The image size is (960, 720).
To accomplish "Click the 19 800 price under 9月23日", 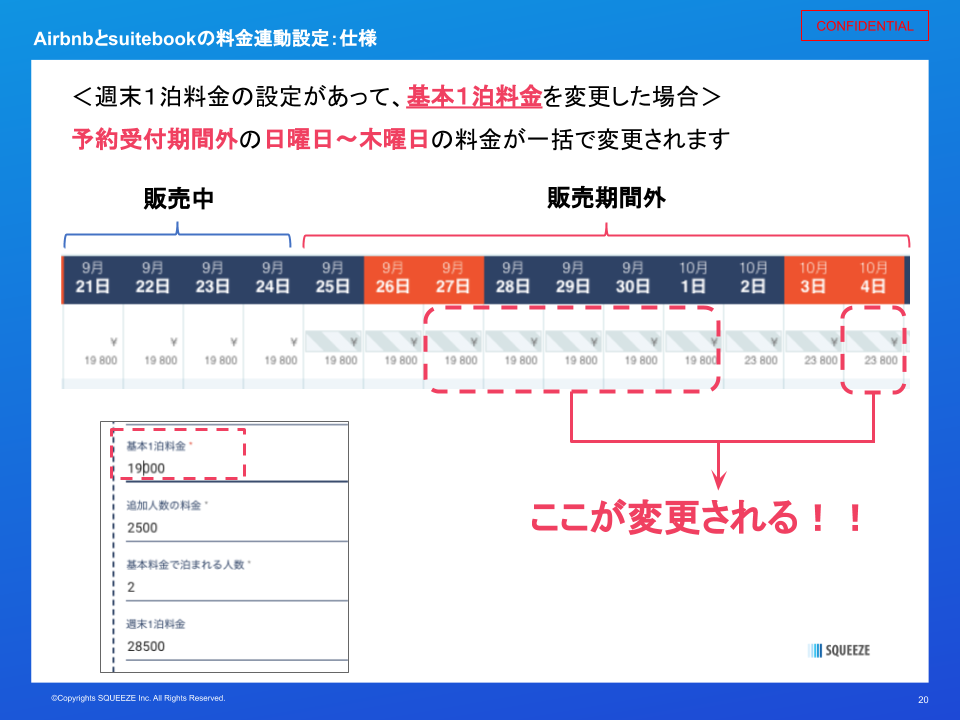I will tap(220, 361).
